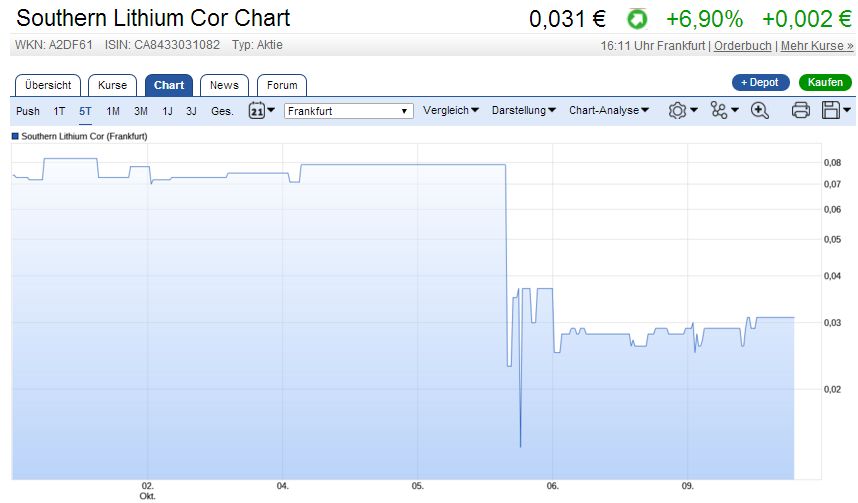The width and height of the screenshot is (858, 503).
Task: Click the WKN: A2DF61 text
Action: (x=54, y=45)
